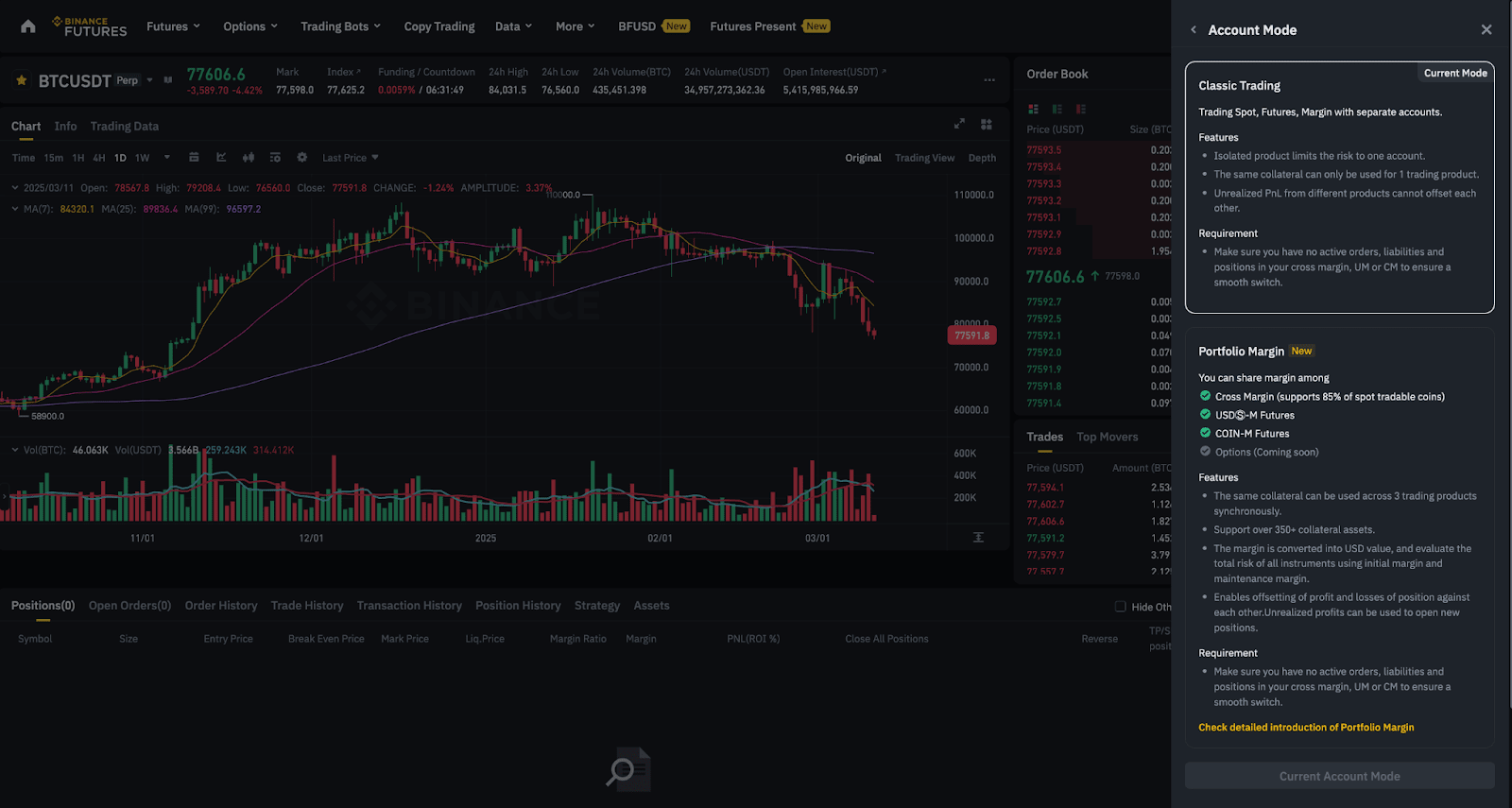1512x808 pixels.
Task: Select the 1H time interval
Action: (x=78, y=158)
